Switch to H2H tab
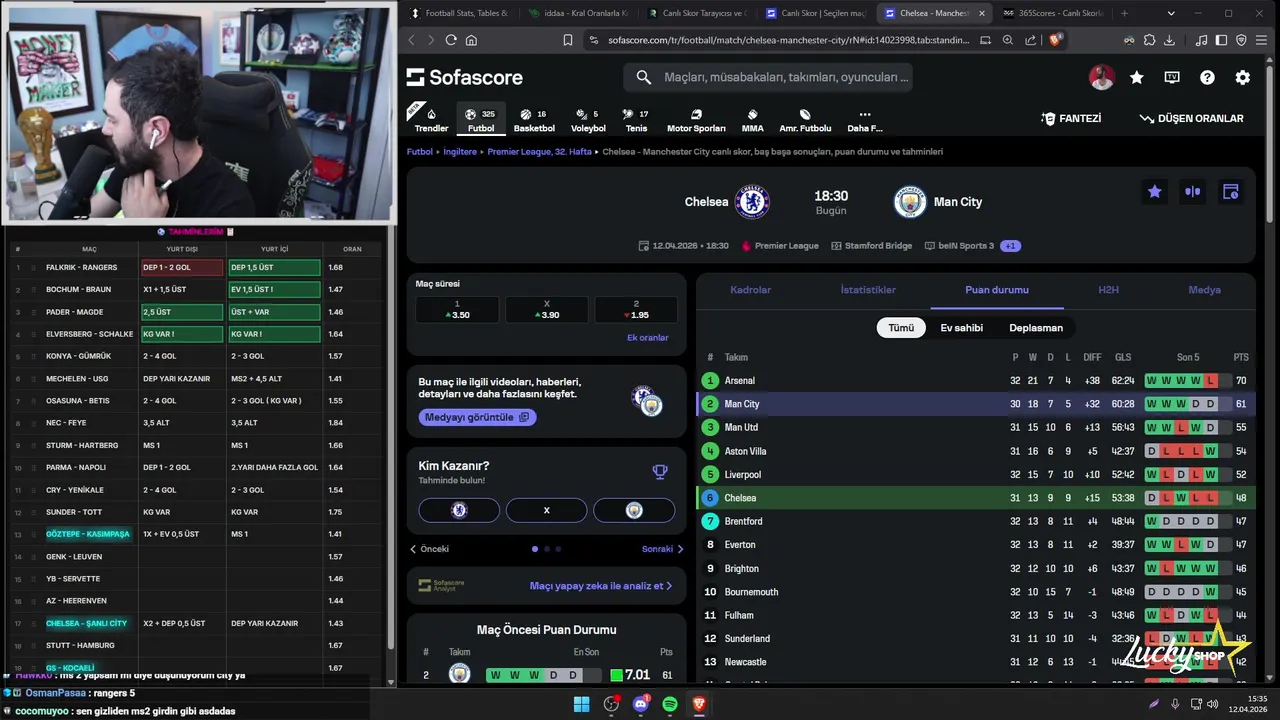The image size is (1280, 720). [x=1108, y=290]
